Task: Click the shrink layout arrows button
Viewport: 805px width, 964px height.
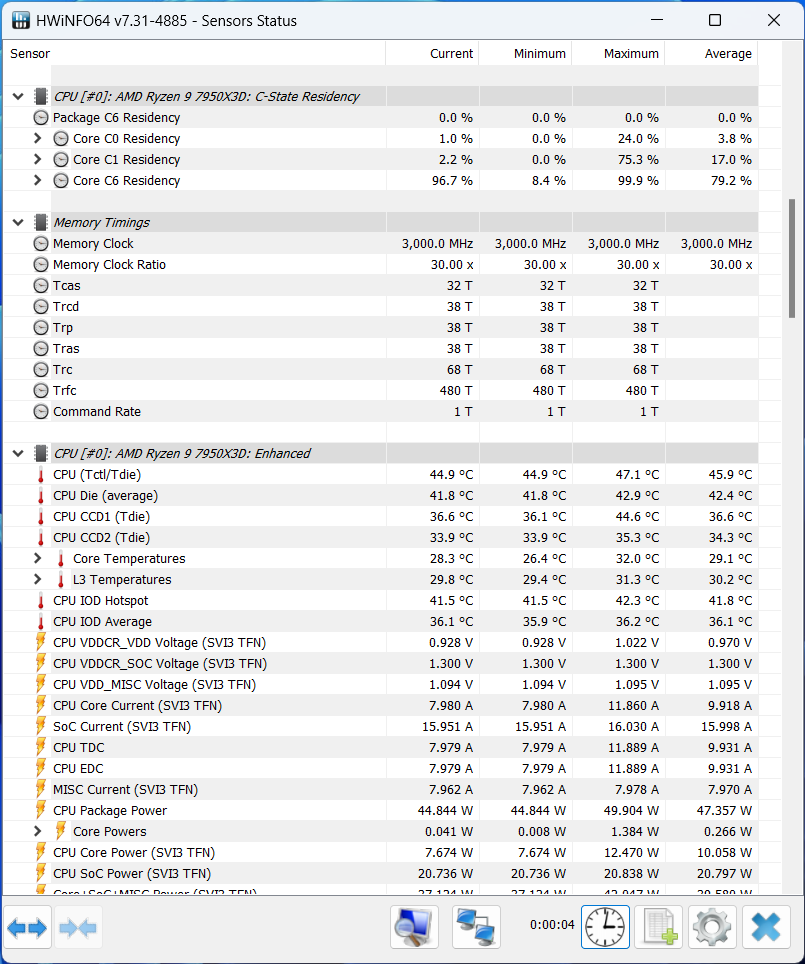Action: [x=78, y=927]
